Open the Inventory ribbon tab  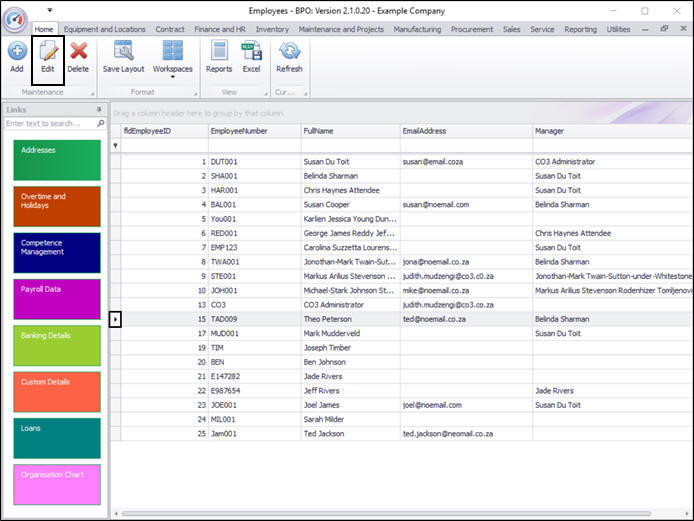[272, 29]
